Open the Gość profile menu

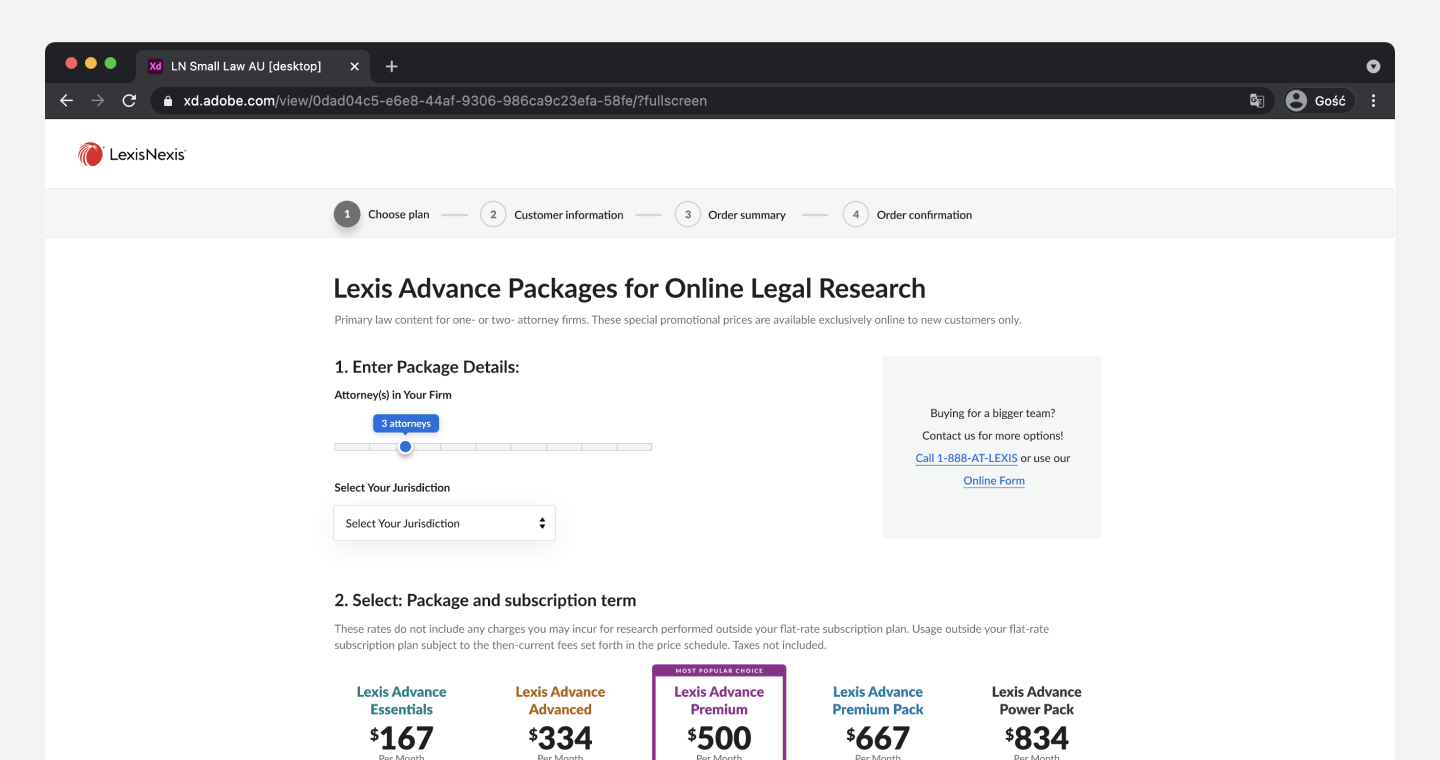pyautogui.click(x=1317, y=100)
